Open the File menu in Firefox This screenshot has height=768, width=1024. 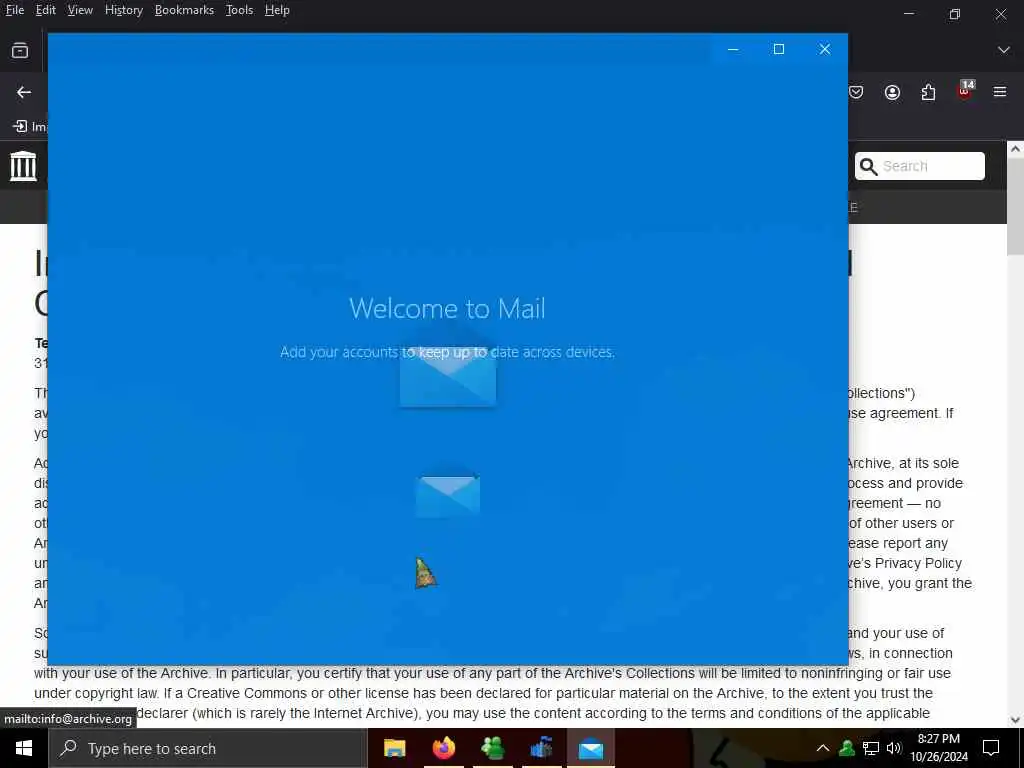point(14,10)
